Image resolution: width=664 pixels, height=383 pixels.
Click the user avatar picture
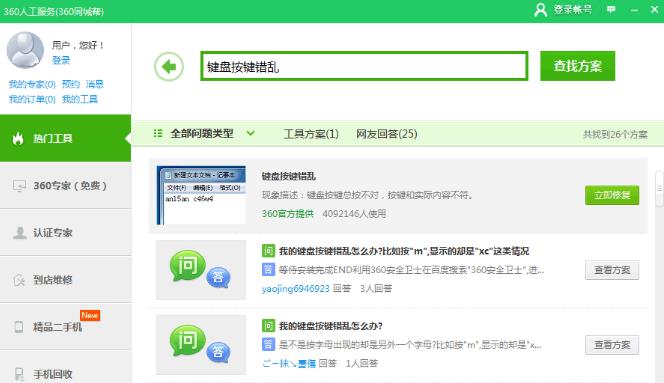pos(25,50)
